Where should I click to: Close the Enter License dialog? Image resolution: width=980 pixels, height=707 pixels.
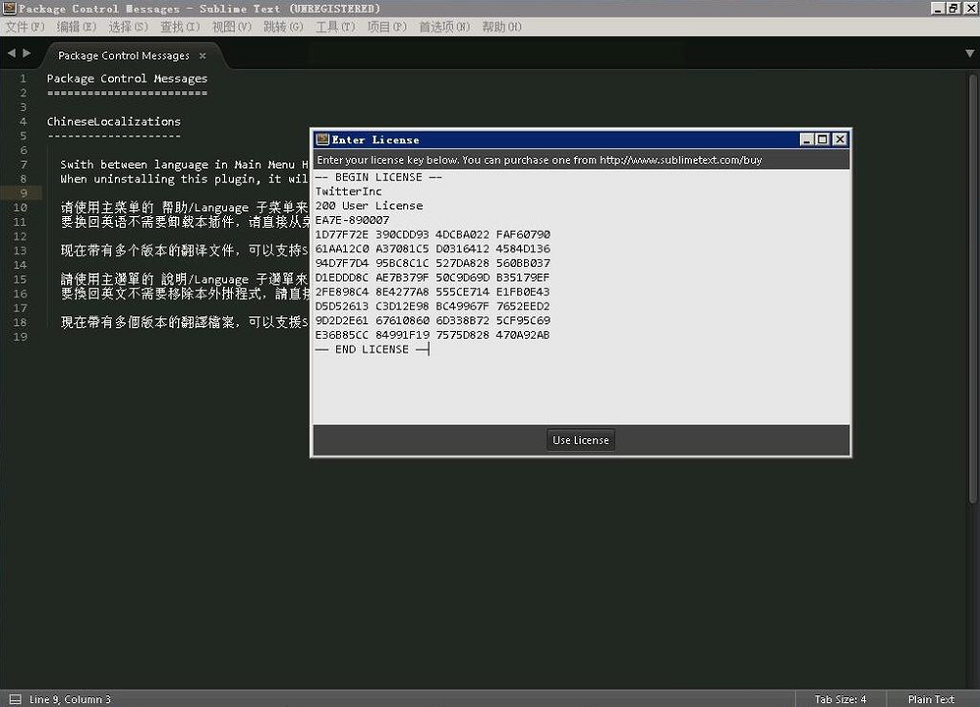pos(839,139)
